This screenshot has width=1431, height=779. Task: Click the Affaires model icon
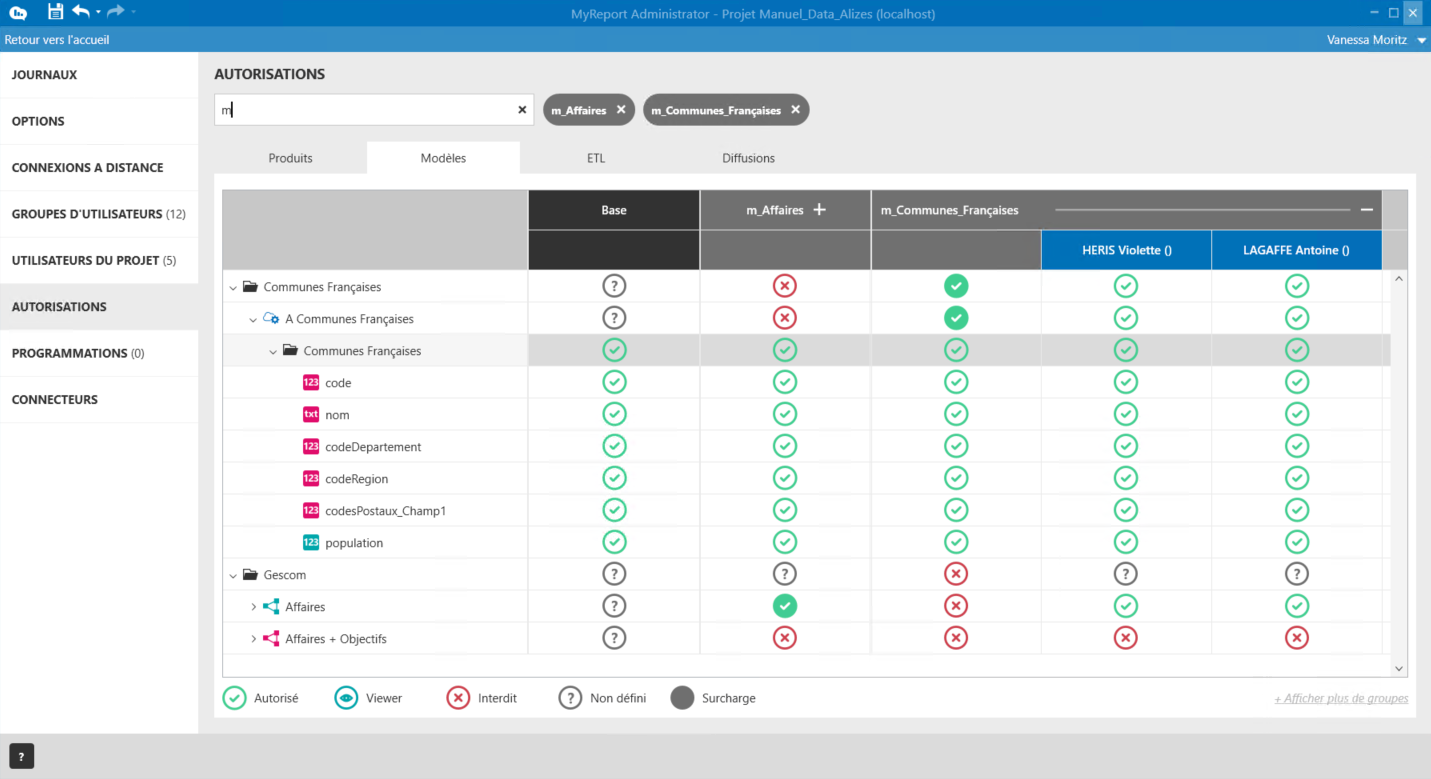[x=271, y=607]
